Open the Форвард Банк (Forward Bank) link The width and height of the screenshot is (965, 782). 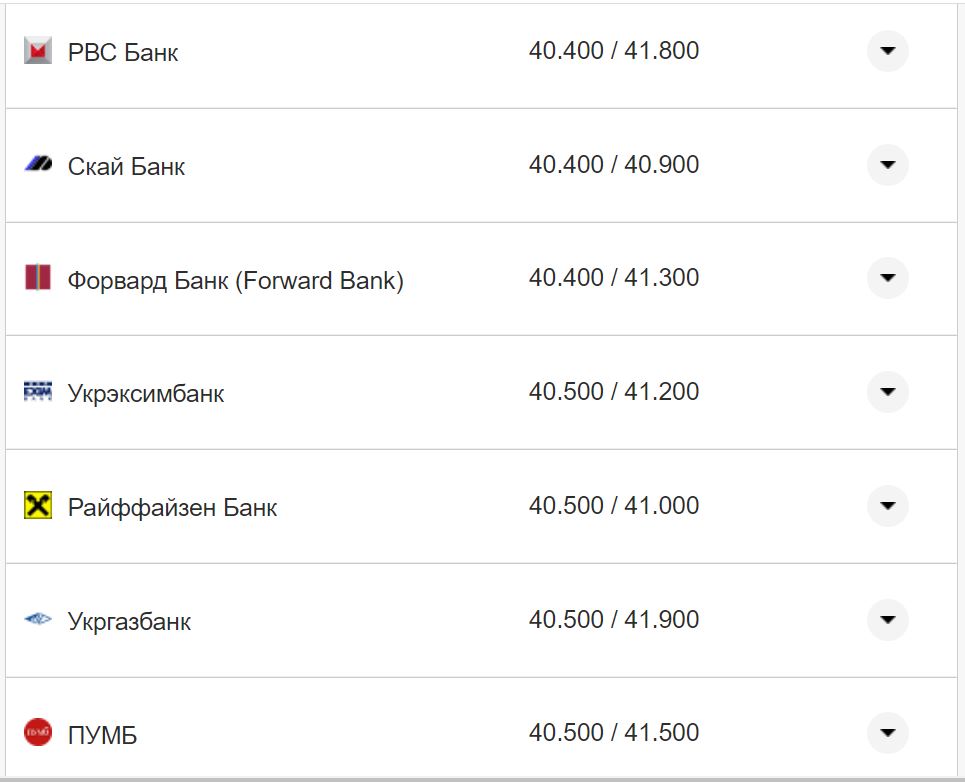pos(236,281)
